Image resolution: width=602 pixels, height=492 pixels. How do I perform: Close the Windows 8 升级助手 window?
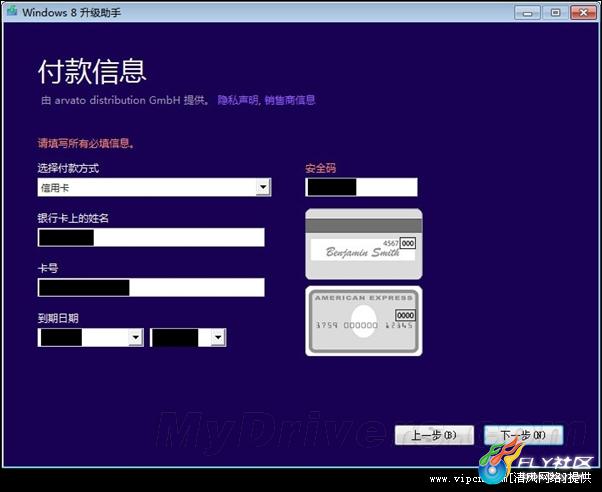(x=583, y=13)
